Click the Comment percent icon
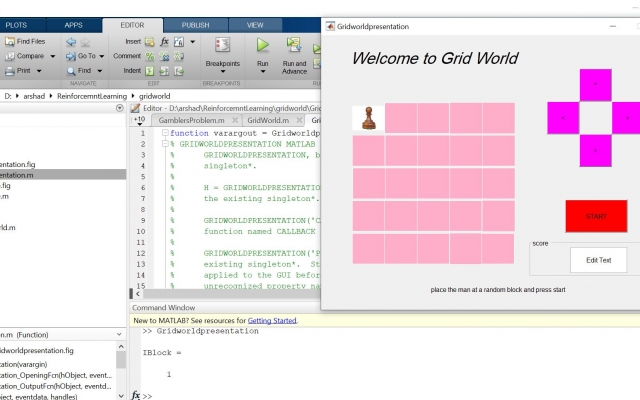This screenshot has height=400, width=640. coord(150,56)
